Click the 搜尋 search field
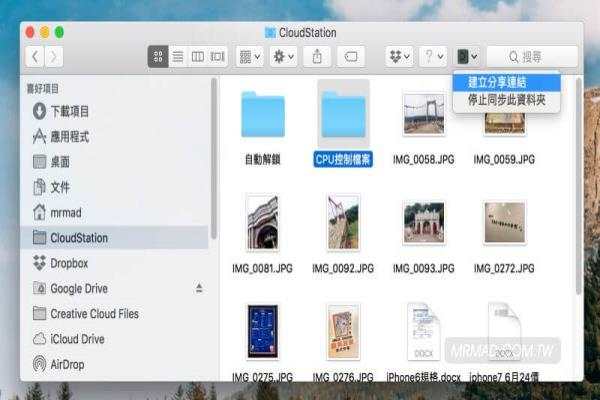This screenshot has width=600, height=400. (x=532, y=57)
